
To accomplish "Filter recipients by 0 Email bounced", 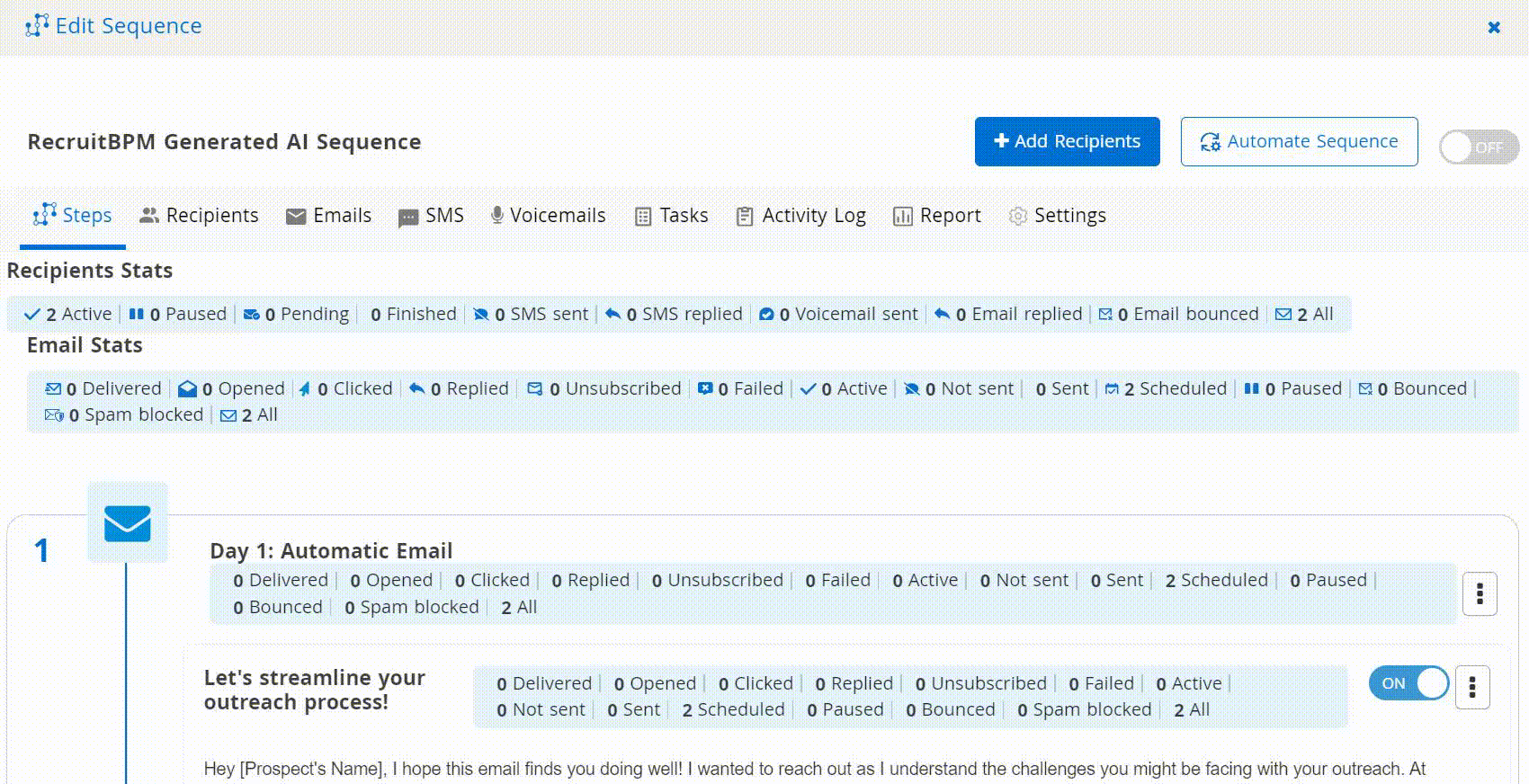I will tap(1178, 315).
